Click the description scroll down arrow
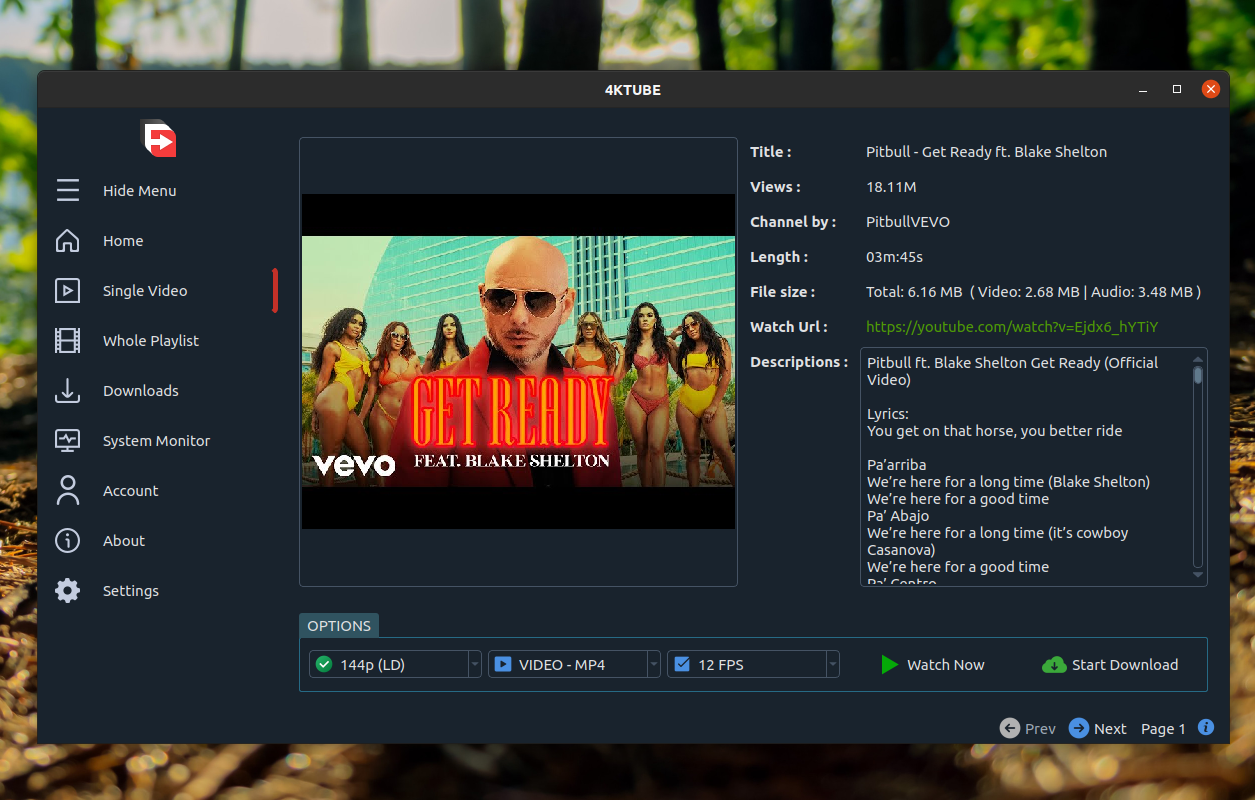This screenshot has height=800, width=1255. [x=1198, y=574]
